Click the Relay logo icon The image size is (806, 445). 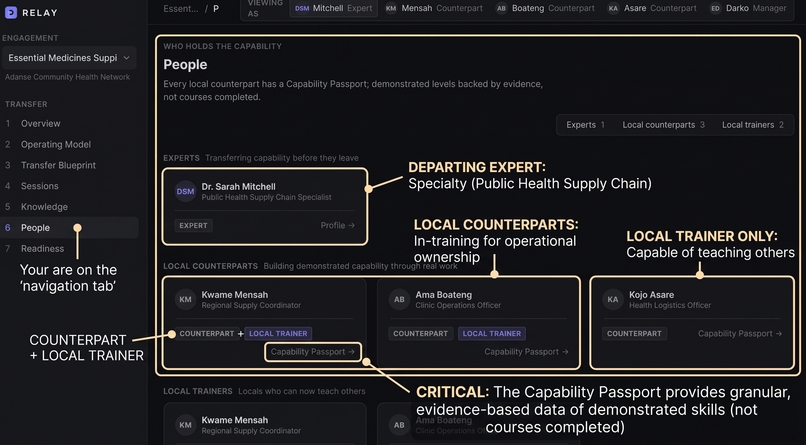(11, 12)
